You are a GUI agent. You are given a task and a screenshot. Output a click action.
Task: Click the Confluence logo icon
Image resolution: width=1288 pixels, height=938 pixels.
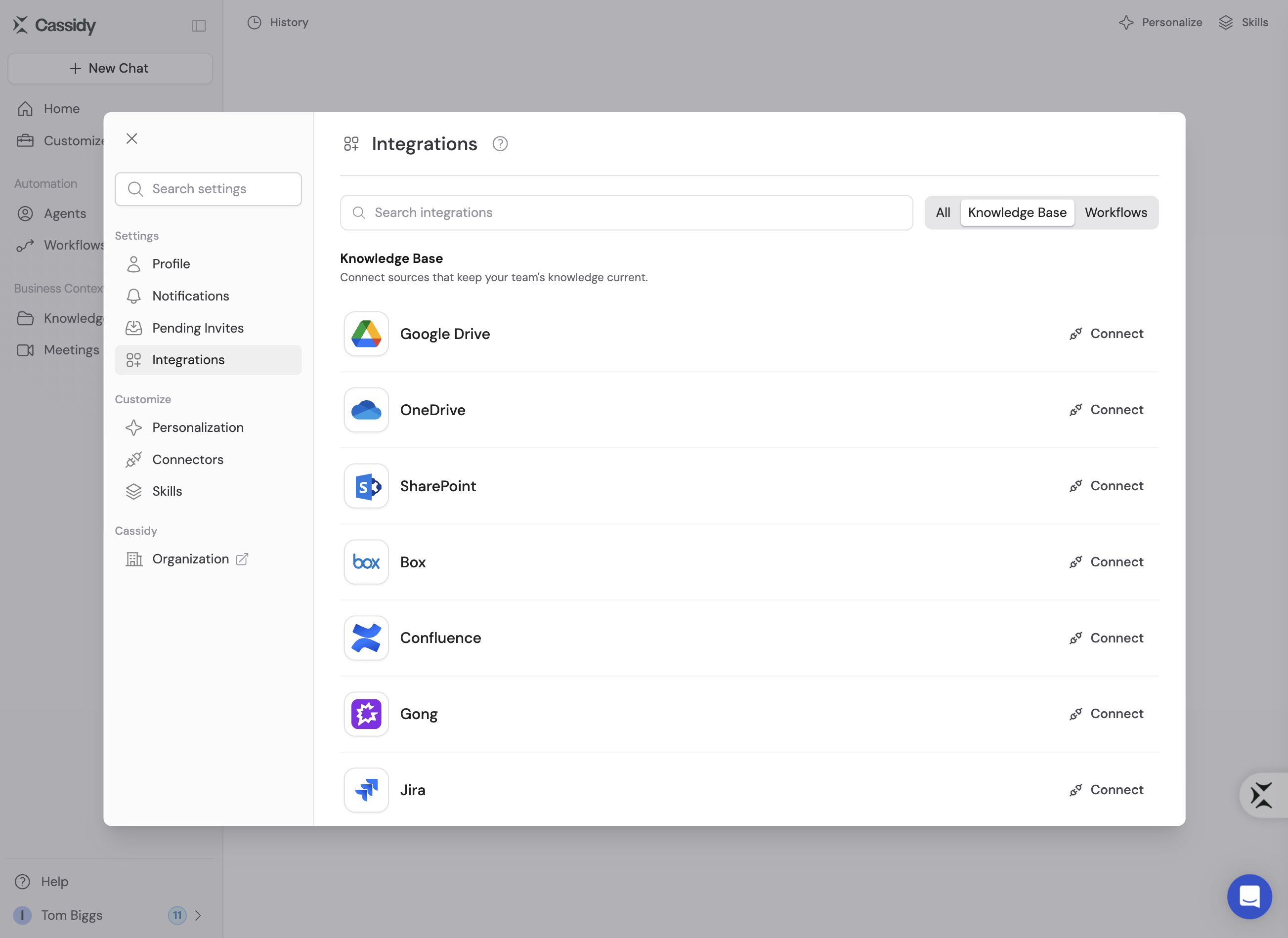366,638
